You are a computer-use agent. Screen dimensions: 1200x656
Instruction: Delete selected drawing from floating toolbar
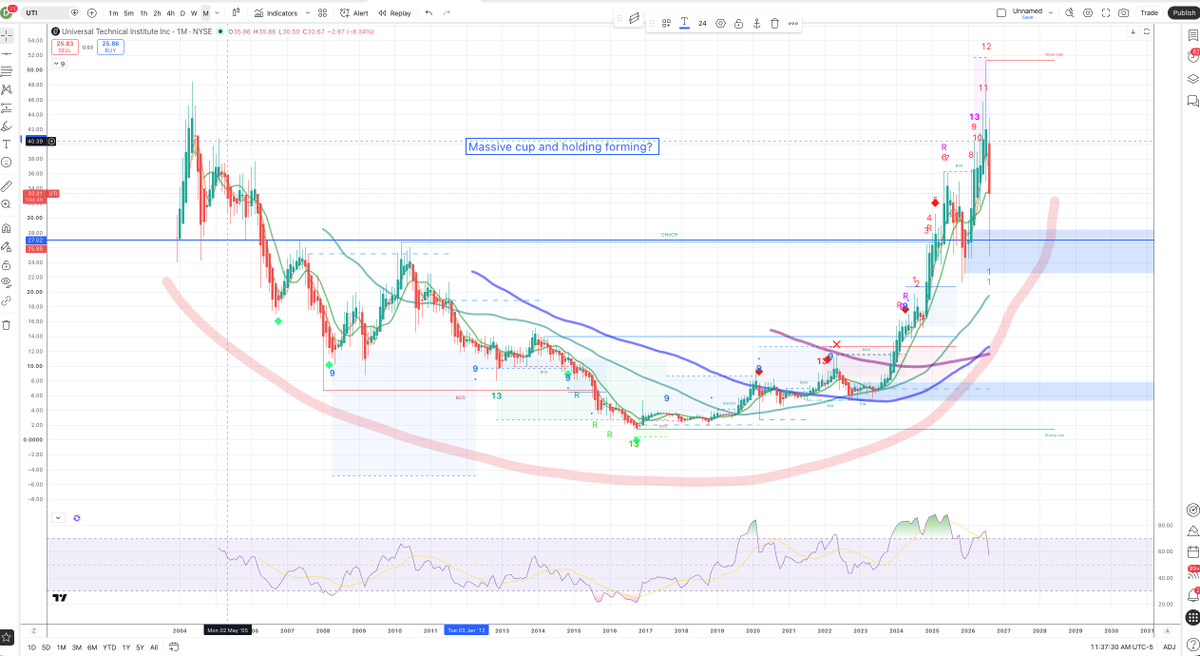tap(775, 23)
